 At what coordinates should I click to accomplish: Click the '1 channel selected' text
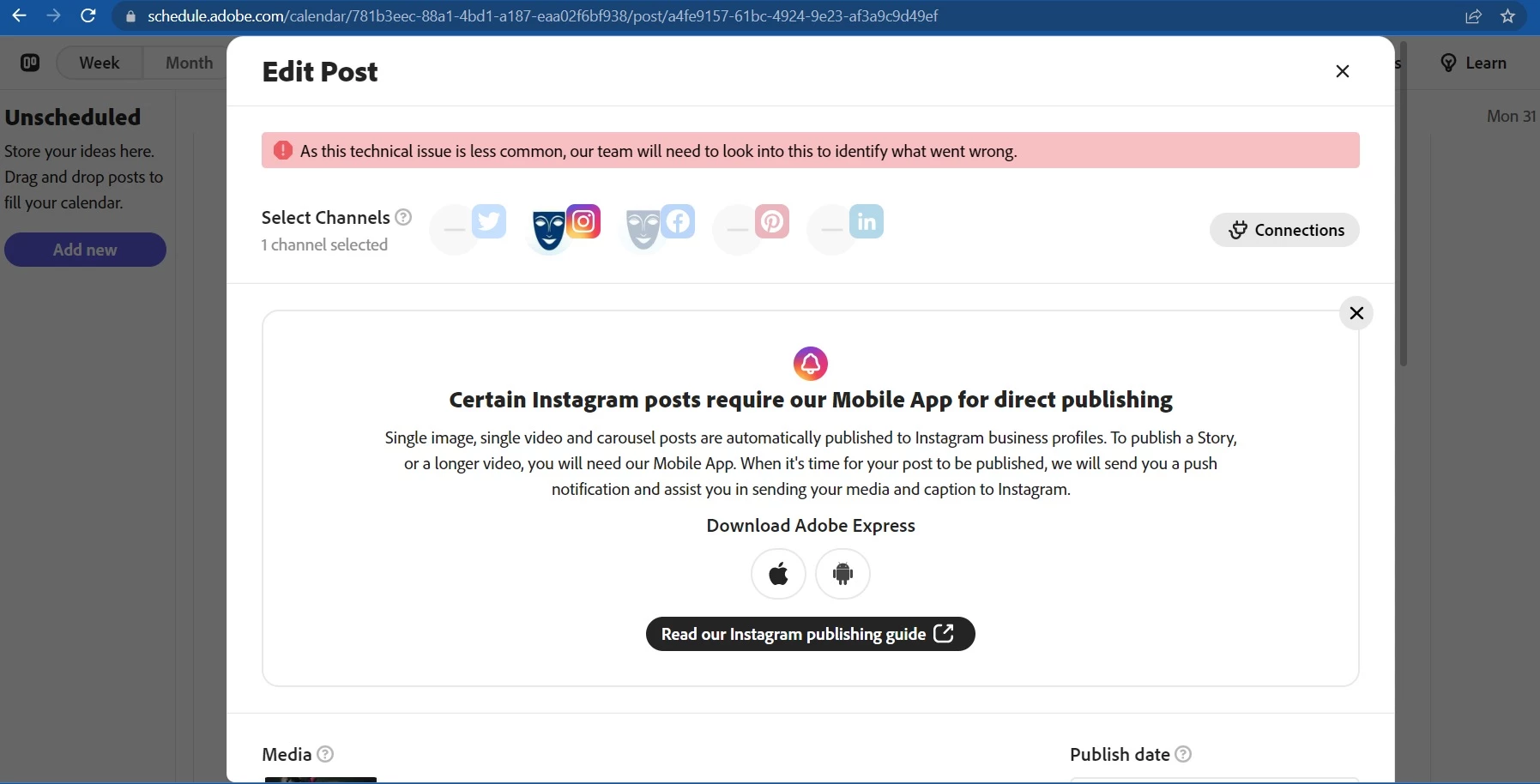[324, 244]
